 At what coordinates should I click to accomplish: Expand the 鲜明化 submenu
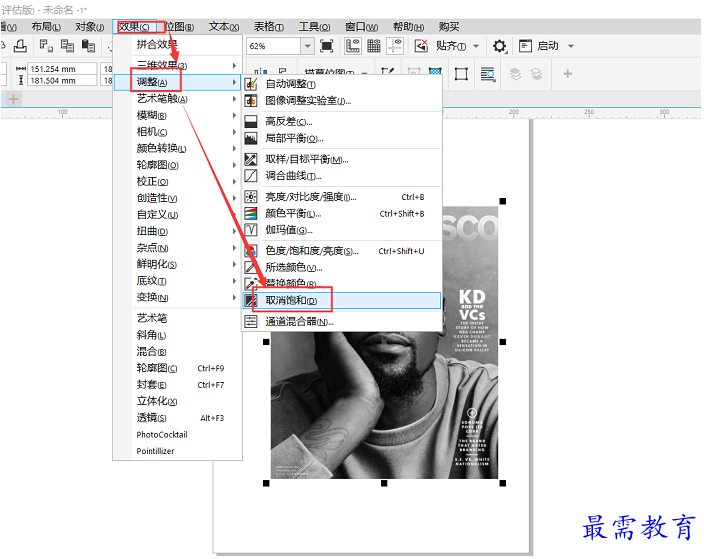click(x=234, y=264)
